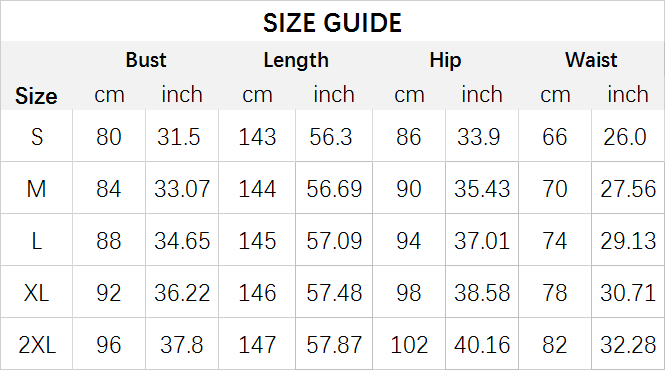Click the Size header label
The image size is (666, 371).
pos(36,96)
